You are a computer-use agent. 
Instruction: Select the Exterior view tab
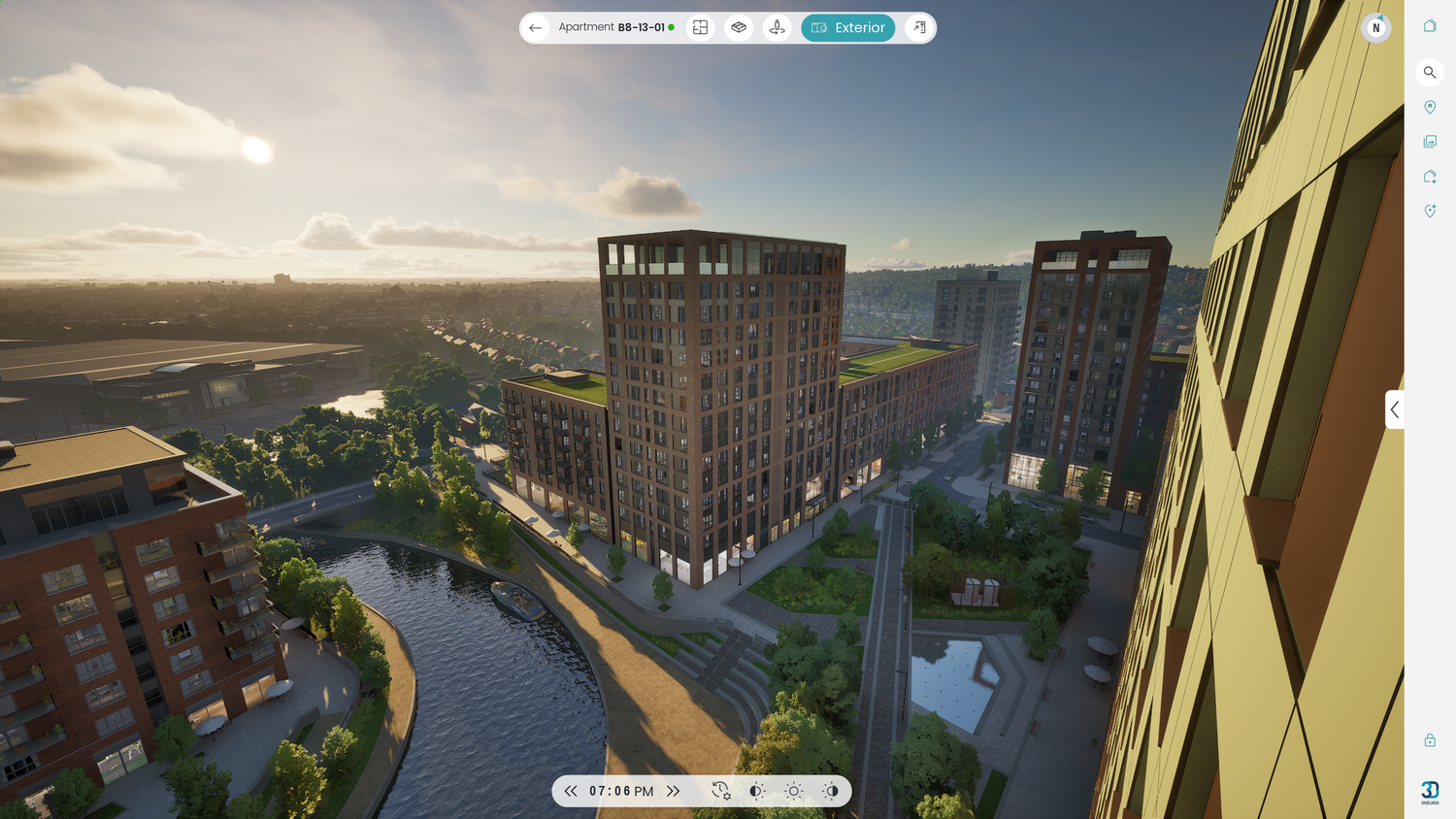click(x=848, y=28)
